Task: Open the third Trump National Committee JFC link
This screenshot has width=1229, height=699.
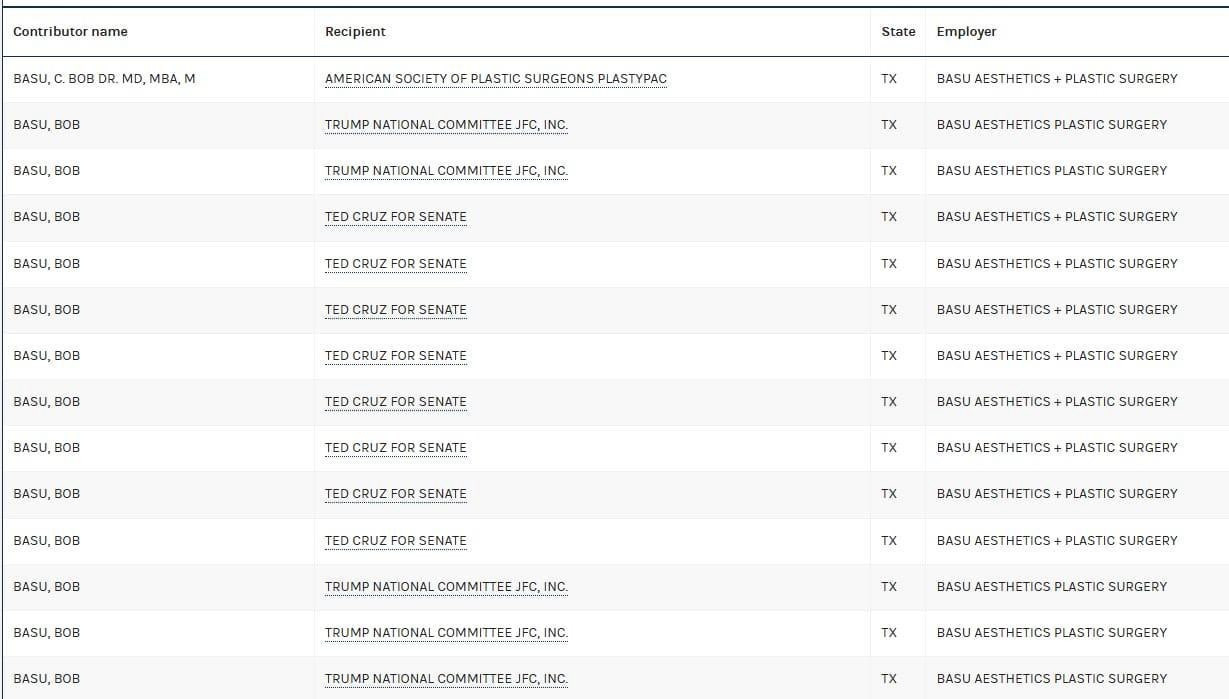Action: [x=446, y=586]
